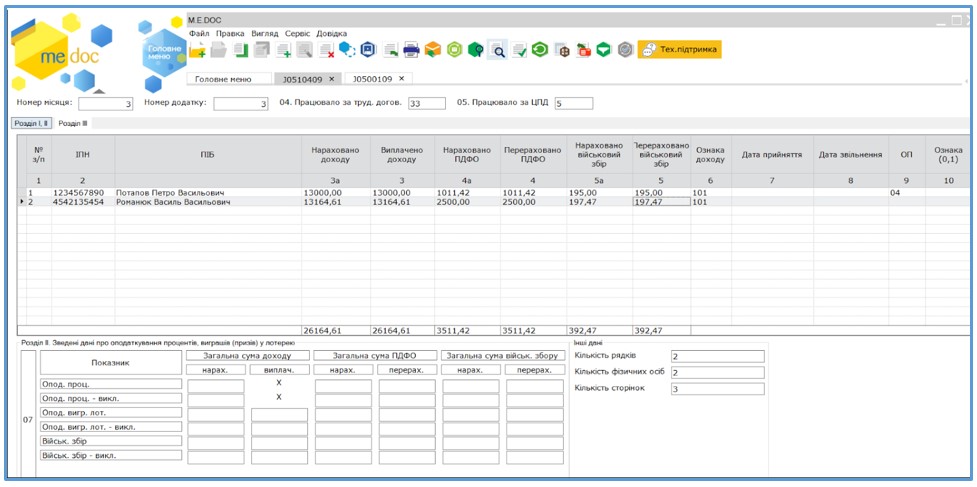Click Опод. проц. нарах. income field
This screenshot has width=977, height=487.
coord(216,386)
